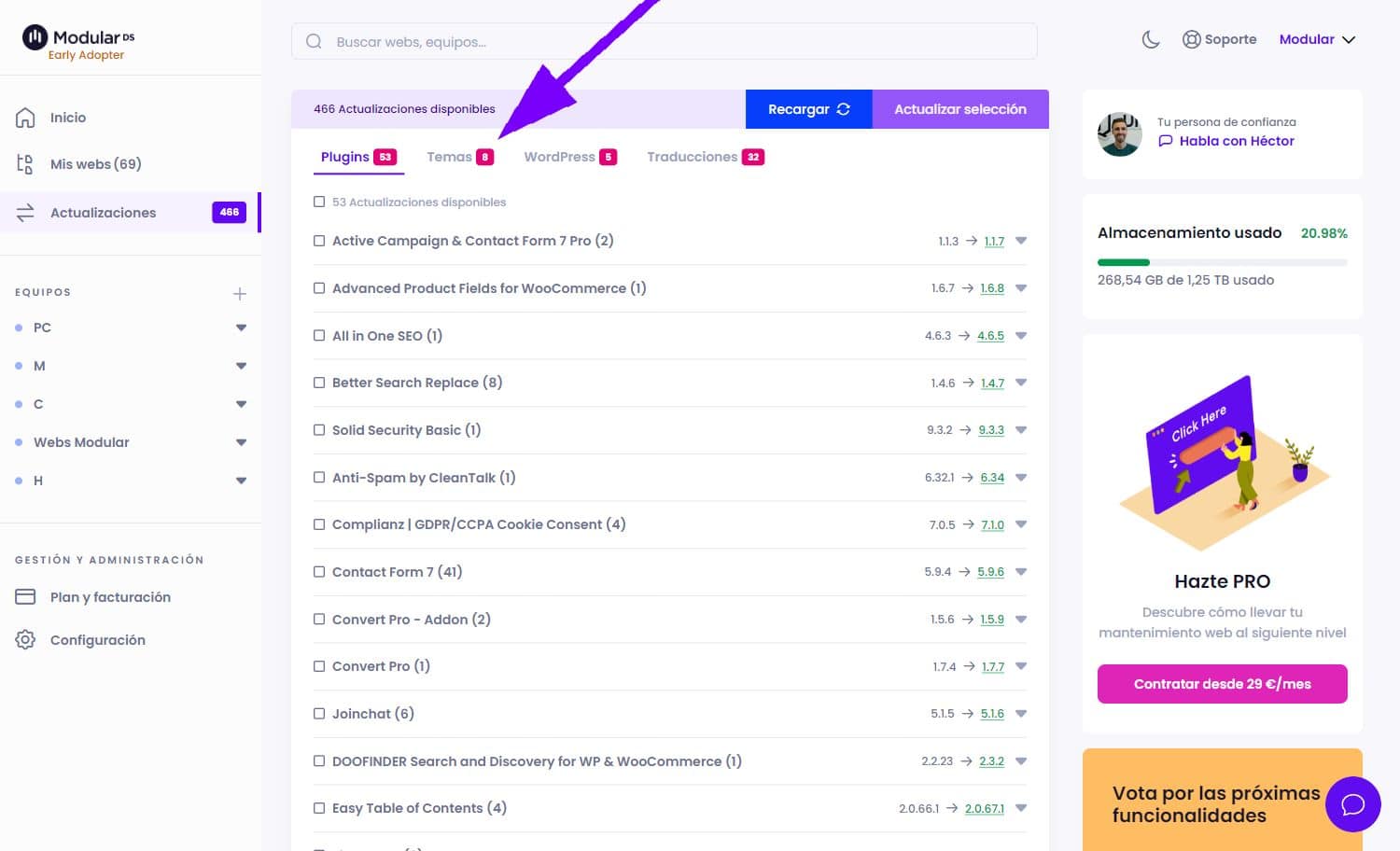
Task: Check Solid Security Basic plugin
Action: tap(319, 430)
